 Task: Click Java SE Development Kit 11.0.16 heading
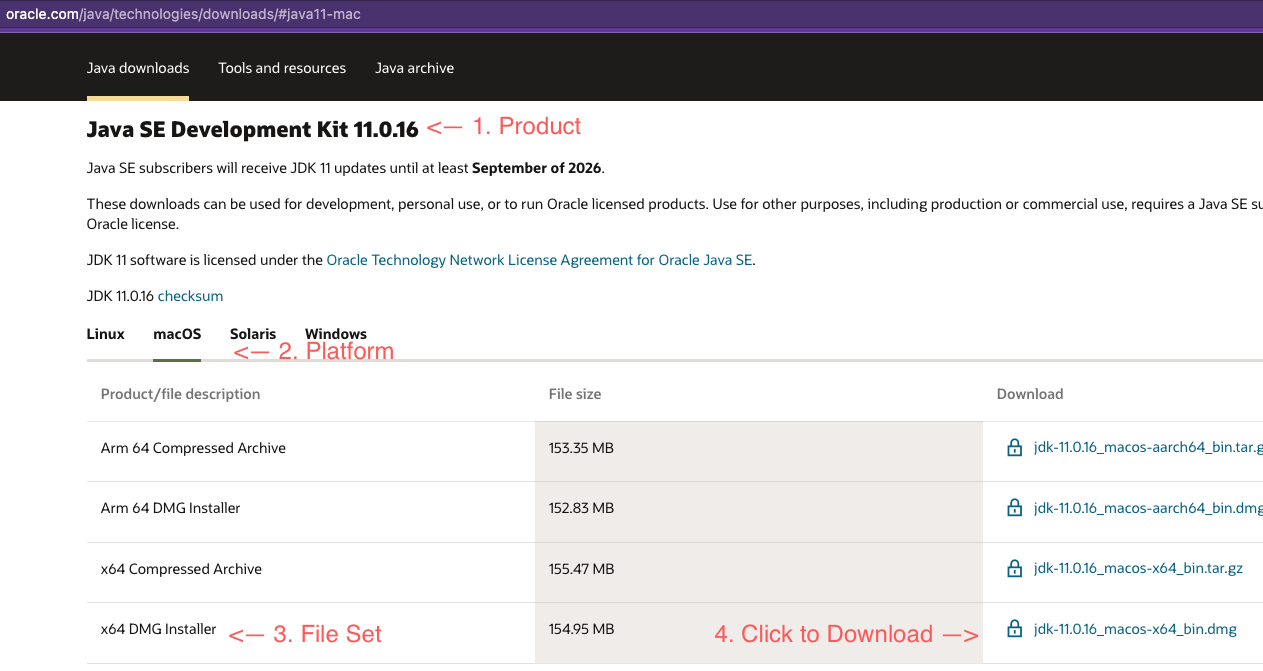point(252,130)
